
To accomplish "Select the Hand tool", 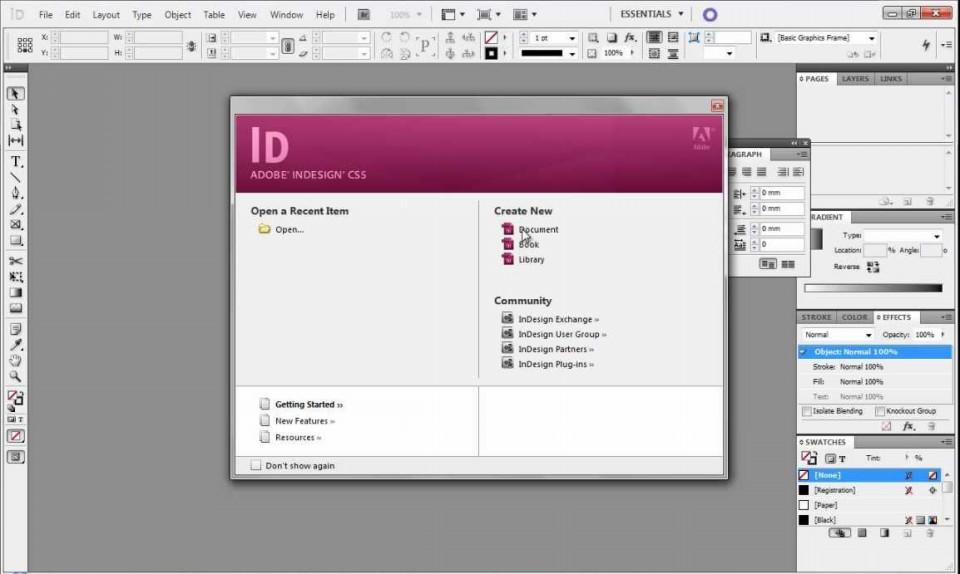I will tap(15, 360).
